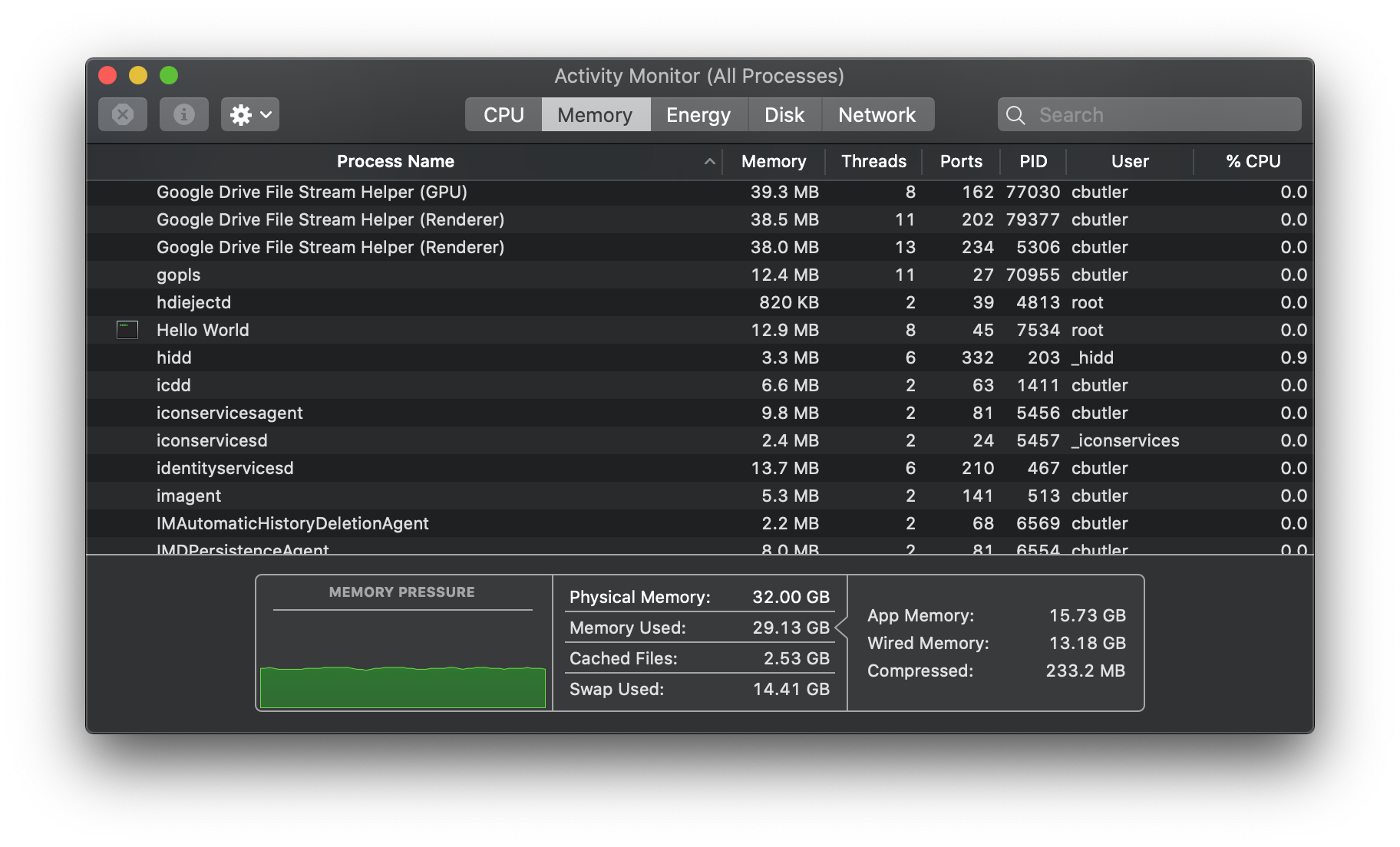Viewport: 1400px width, 847px height.
Task: Switch to the CPU tab
Action: coord(504,115)
